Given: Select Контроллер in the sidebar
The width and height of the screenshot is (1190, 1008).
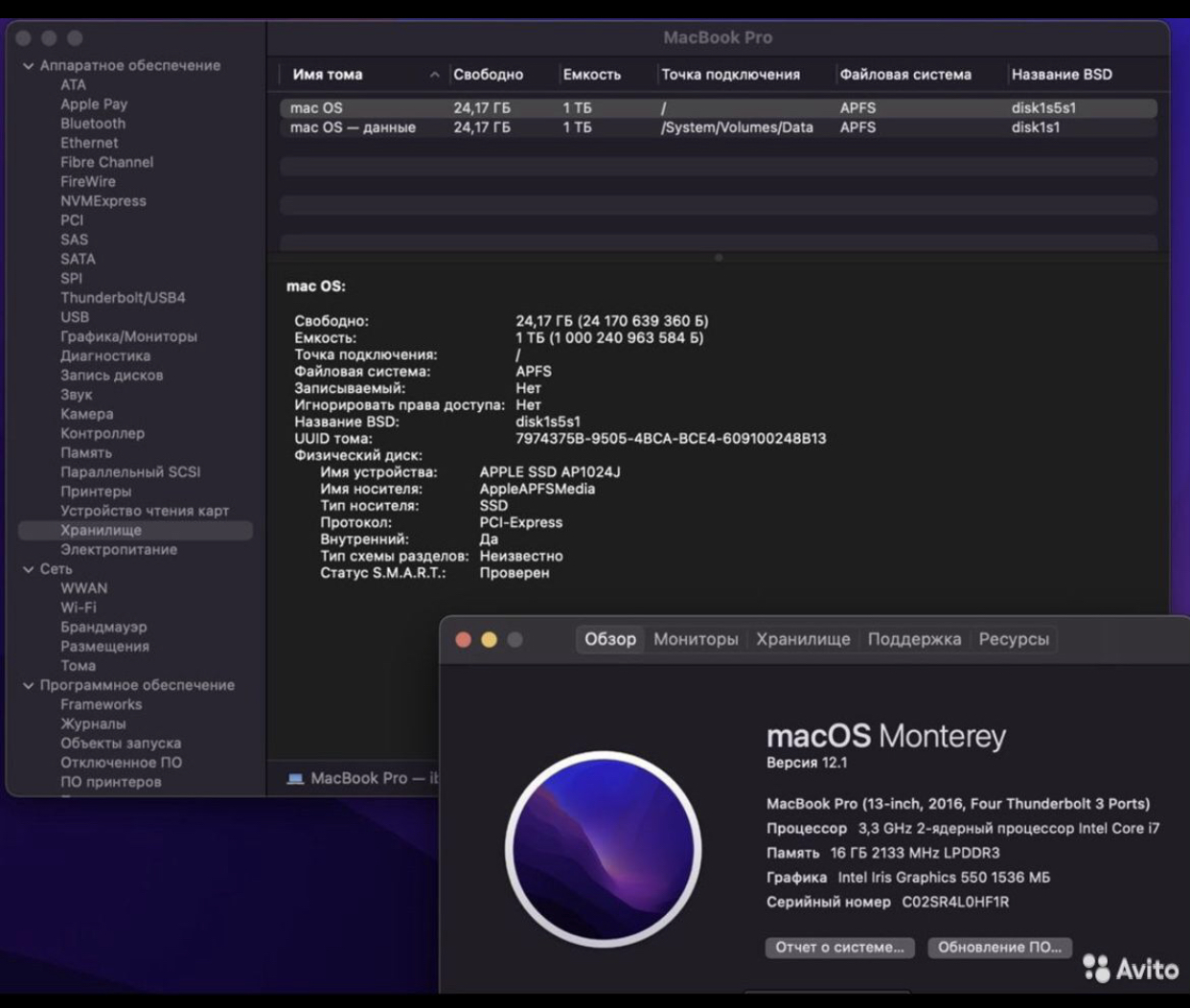Looking at the screenshot, I should (x=103, y=433).
